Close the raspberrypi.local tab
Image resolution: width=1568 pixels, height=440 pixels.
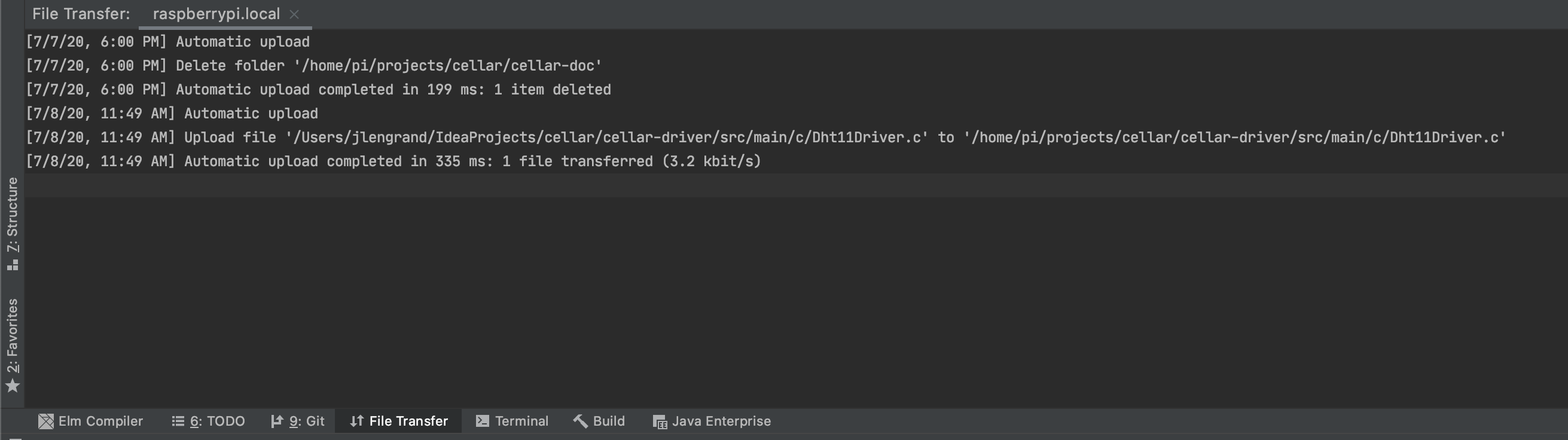click(295, 14)
